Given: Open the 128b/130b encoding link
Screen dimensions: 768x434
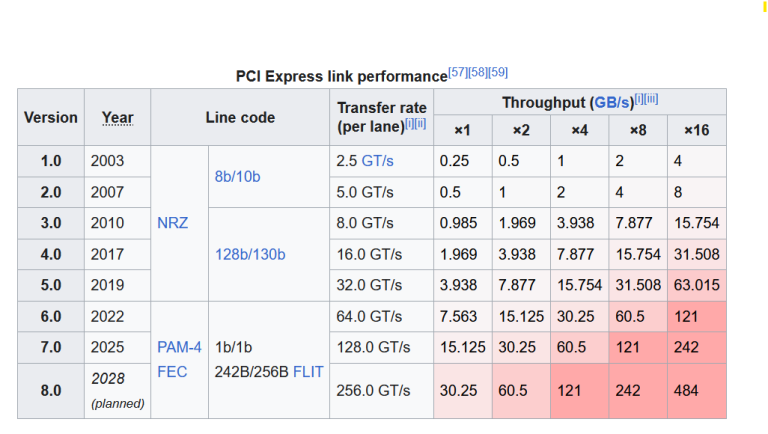Looking at the screenshot, I should (x=250, y=254).
